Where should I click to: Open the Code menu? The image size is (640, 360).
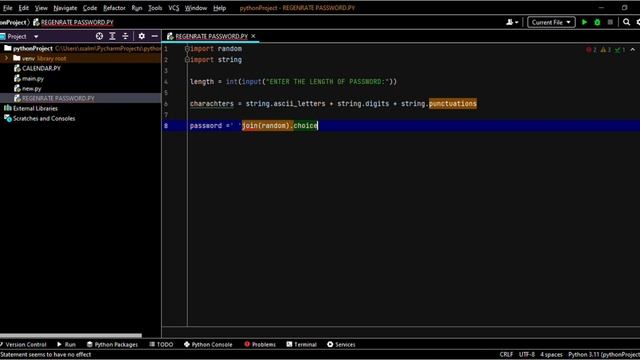[x=90, y=8]
